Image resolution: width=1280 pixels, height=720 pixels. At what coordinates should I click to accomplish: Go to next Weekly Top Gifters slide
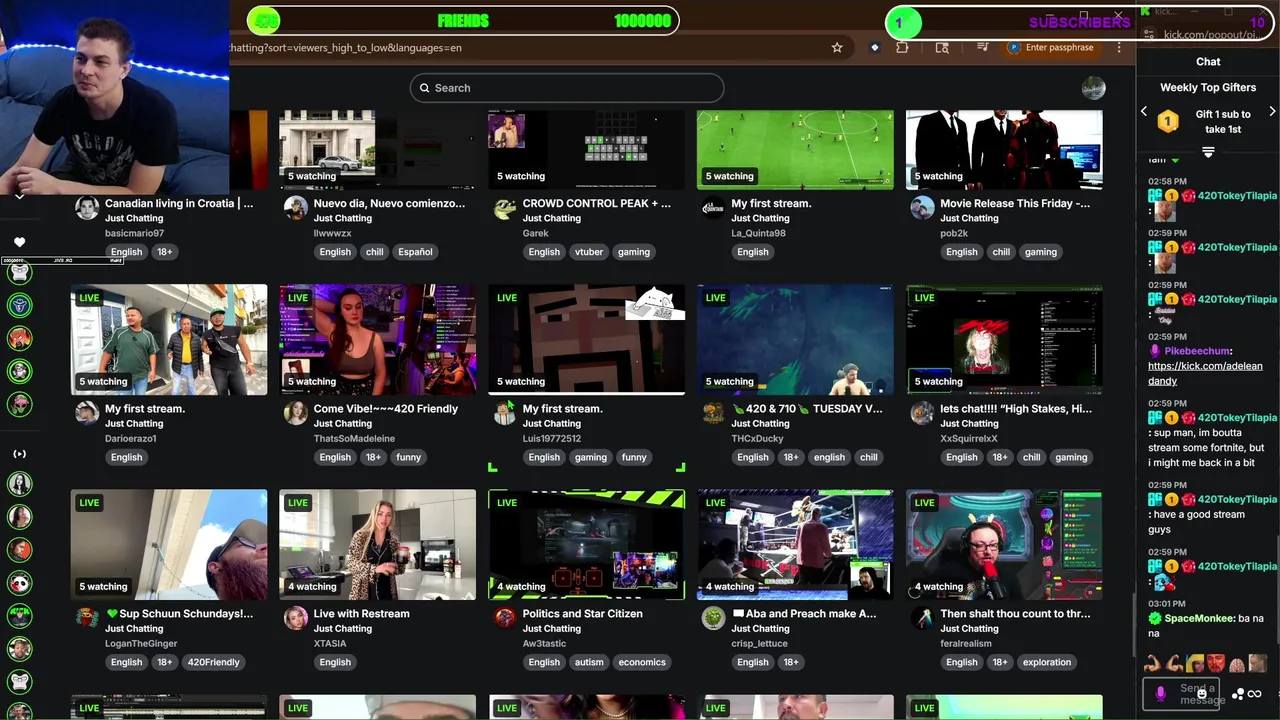(x=1272, y=112)
